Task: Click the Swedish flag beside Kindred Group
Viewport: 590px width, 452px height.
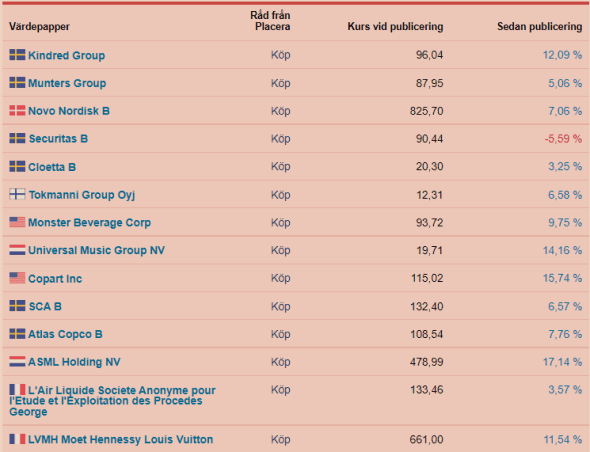Action: (x=17, y=55)
